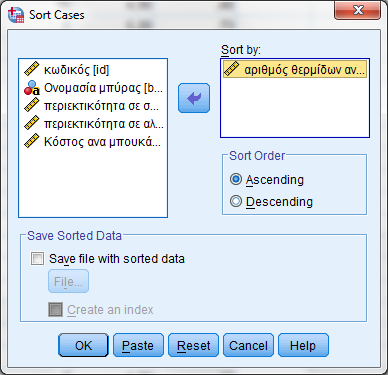Click the nominal string icon beside Ονομασία μπύρας
Image resolution: width=388 pixels, height=375 pixels.
point(32,87)
